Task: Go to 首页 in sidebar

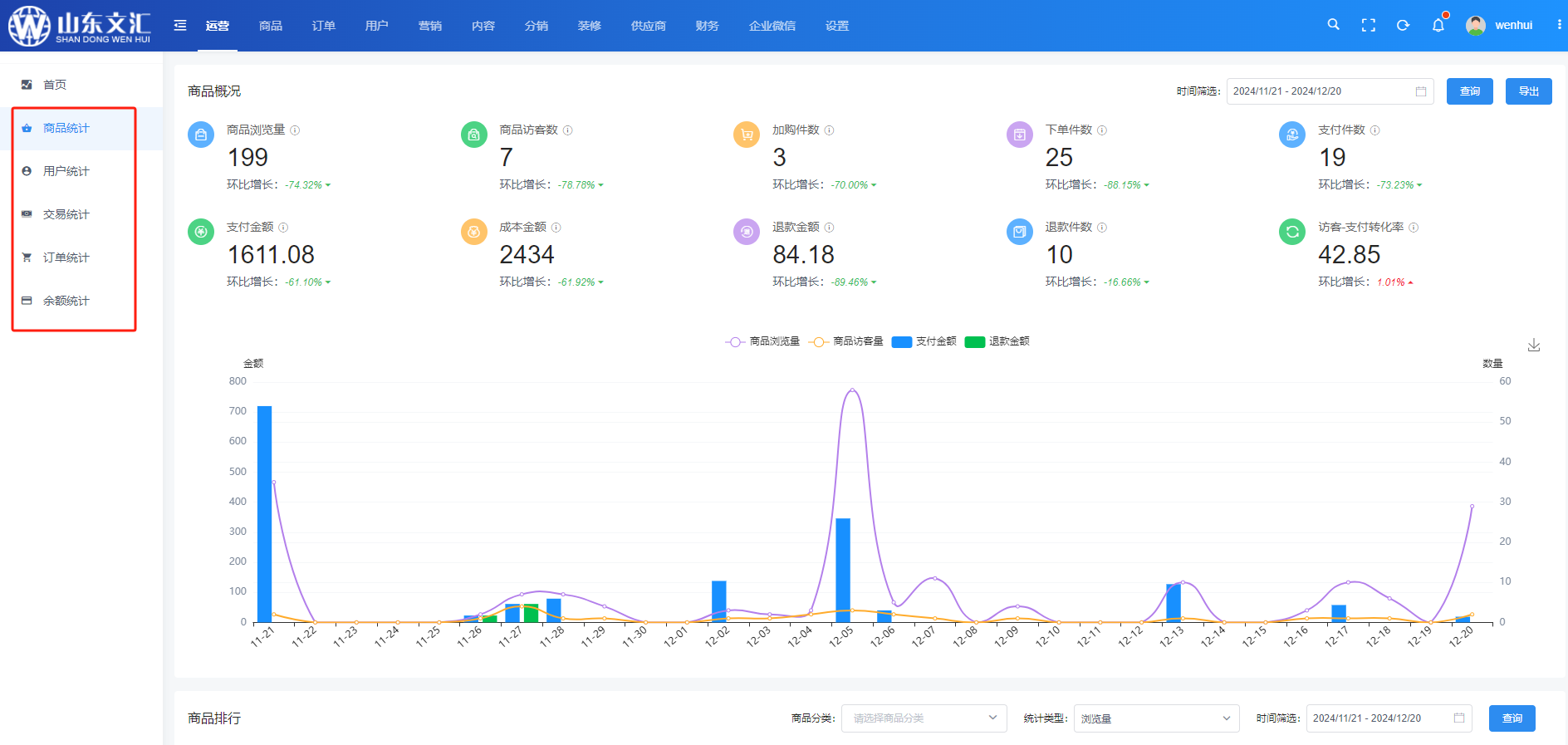Action: click(81, 85)
